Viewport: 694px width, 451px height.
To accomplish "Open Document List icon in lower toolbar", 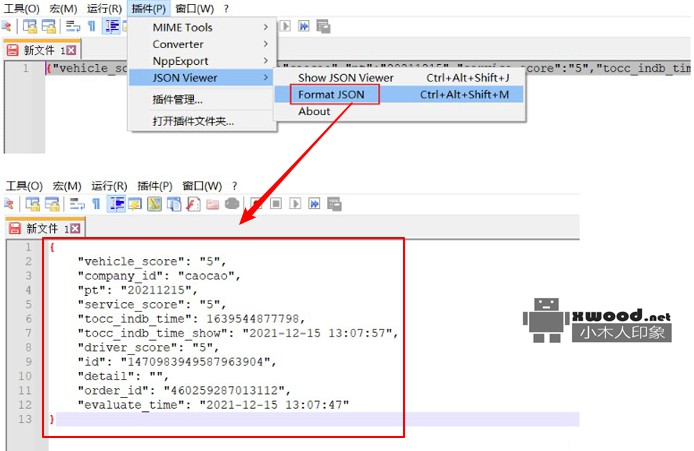I will pos(174,204).
